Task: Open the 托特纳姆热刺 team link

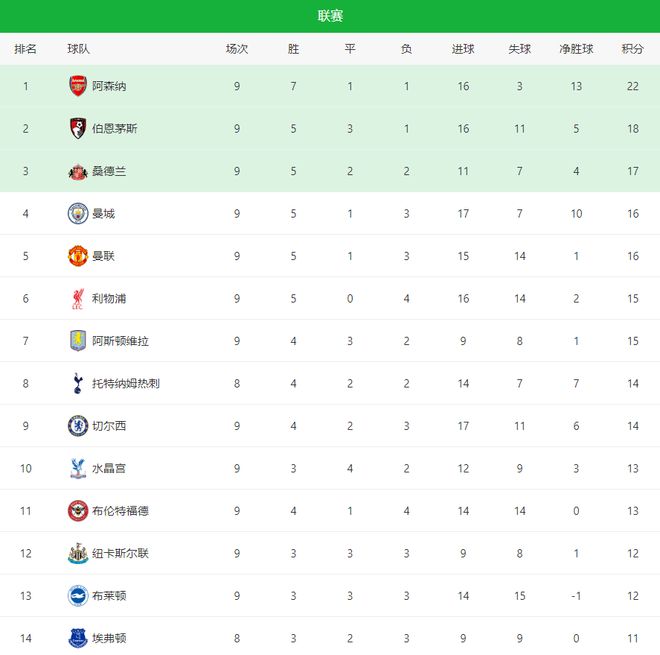Action: coord(125,383)
